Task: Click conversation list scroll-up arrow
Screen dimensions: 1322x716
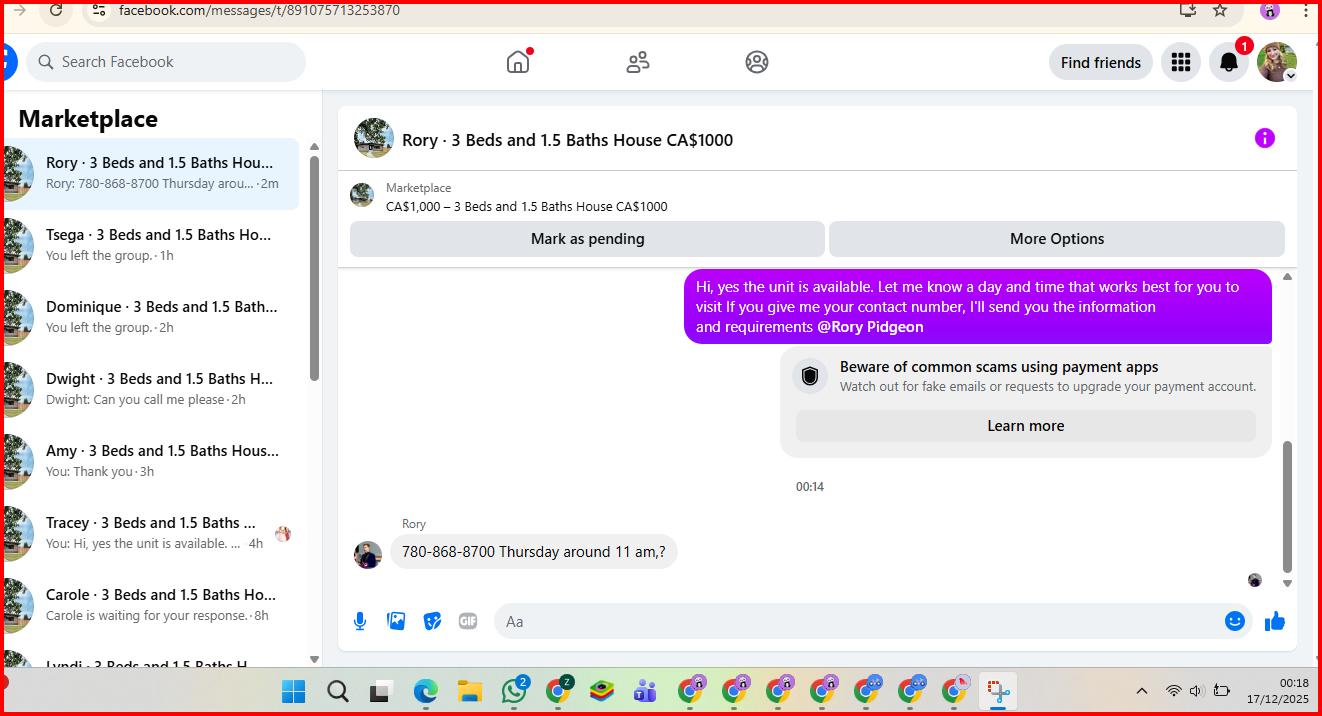Action: point(314,147)
